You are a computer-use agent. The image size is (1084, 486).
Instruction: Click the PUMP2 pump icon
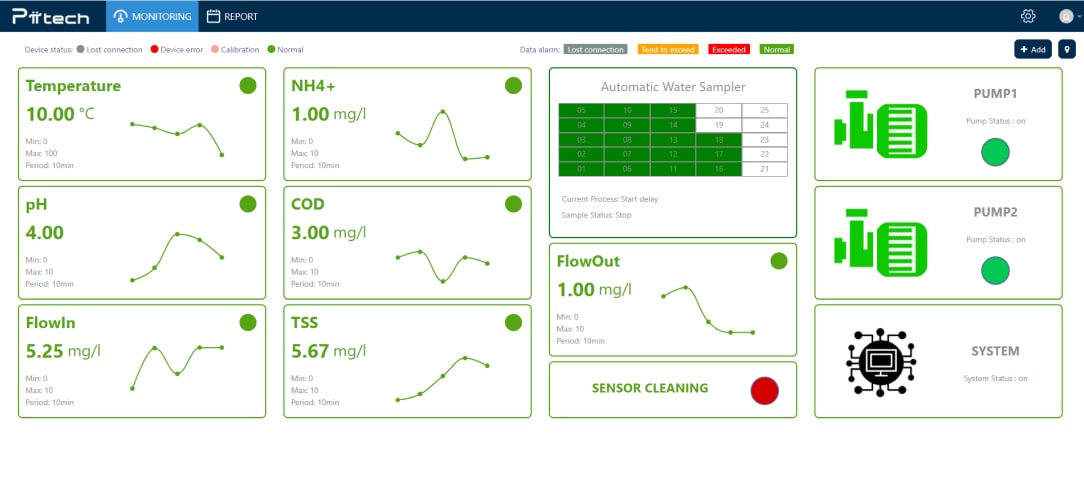(880, 243)
